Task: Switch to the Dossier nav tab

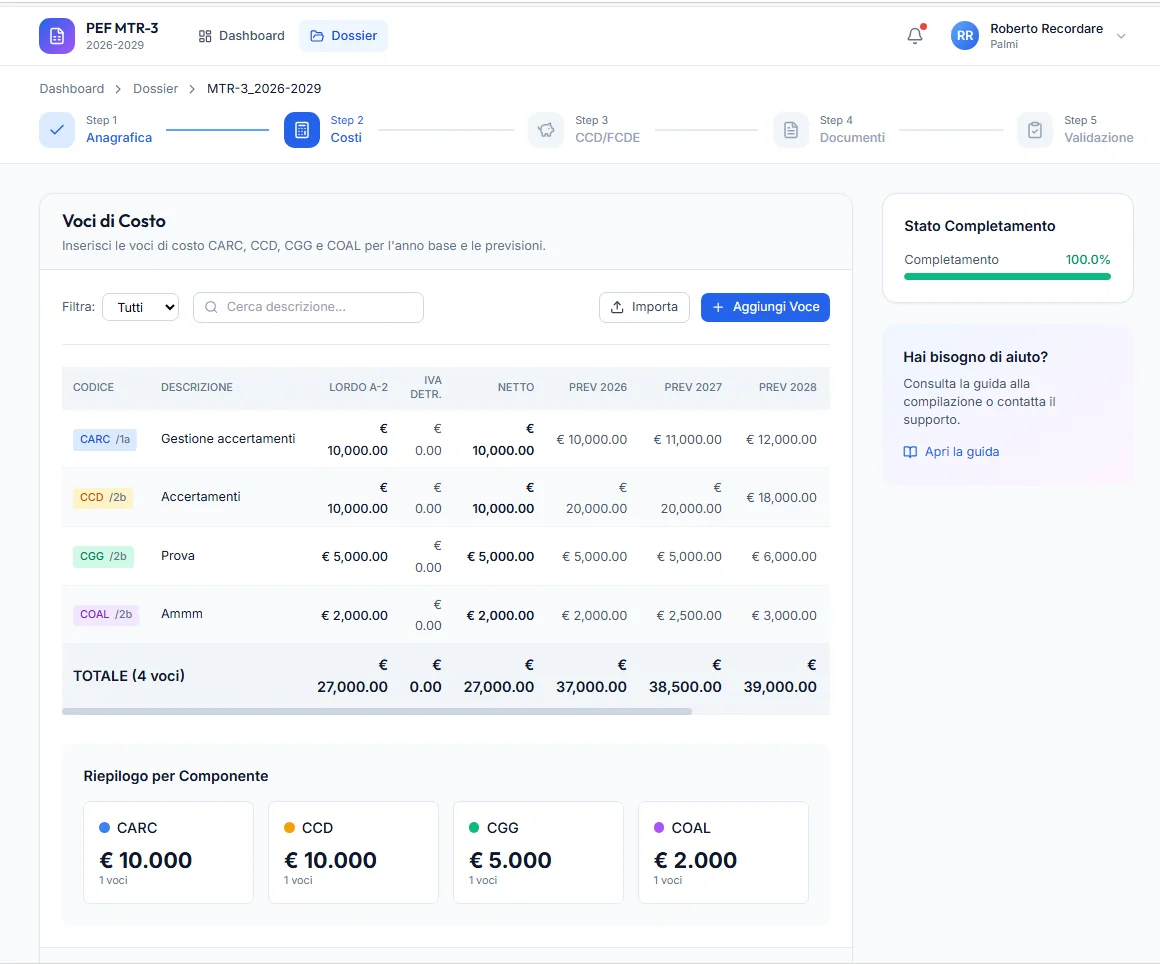Action: click(343, 36)
